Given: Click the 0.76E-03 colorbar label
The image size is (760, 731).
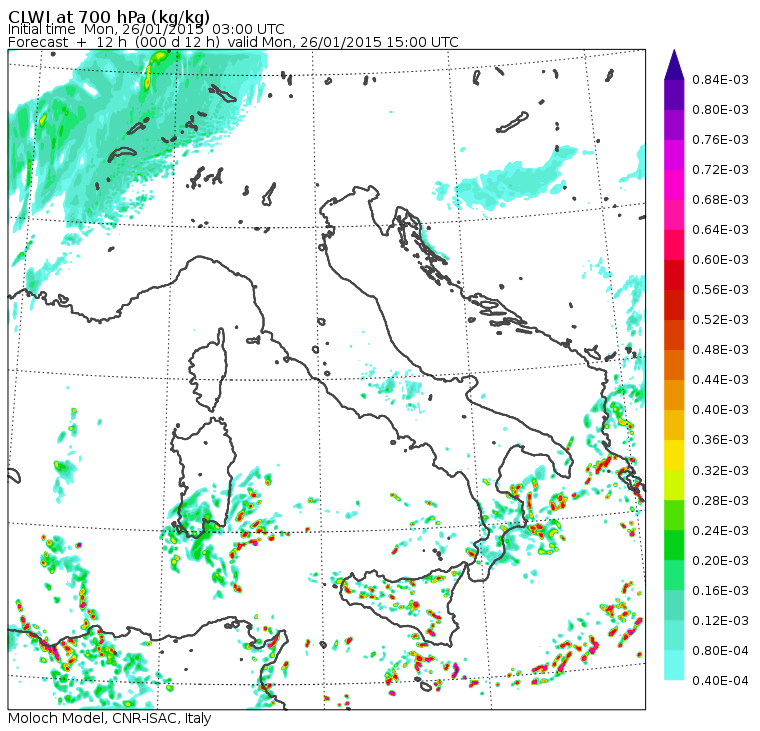Looking at the screenshot, I should pos(720,140).
